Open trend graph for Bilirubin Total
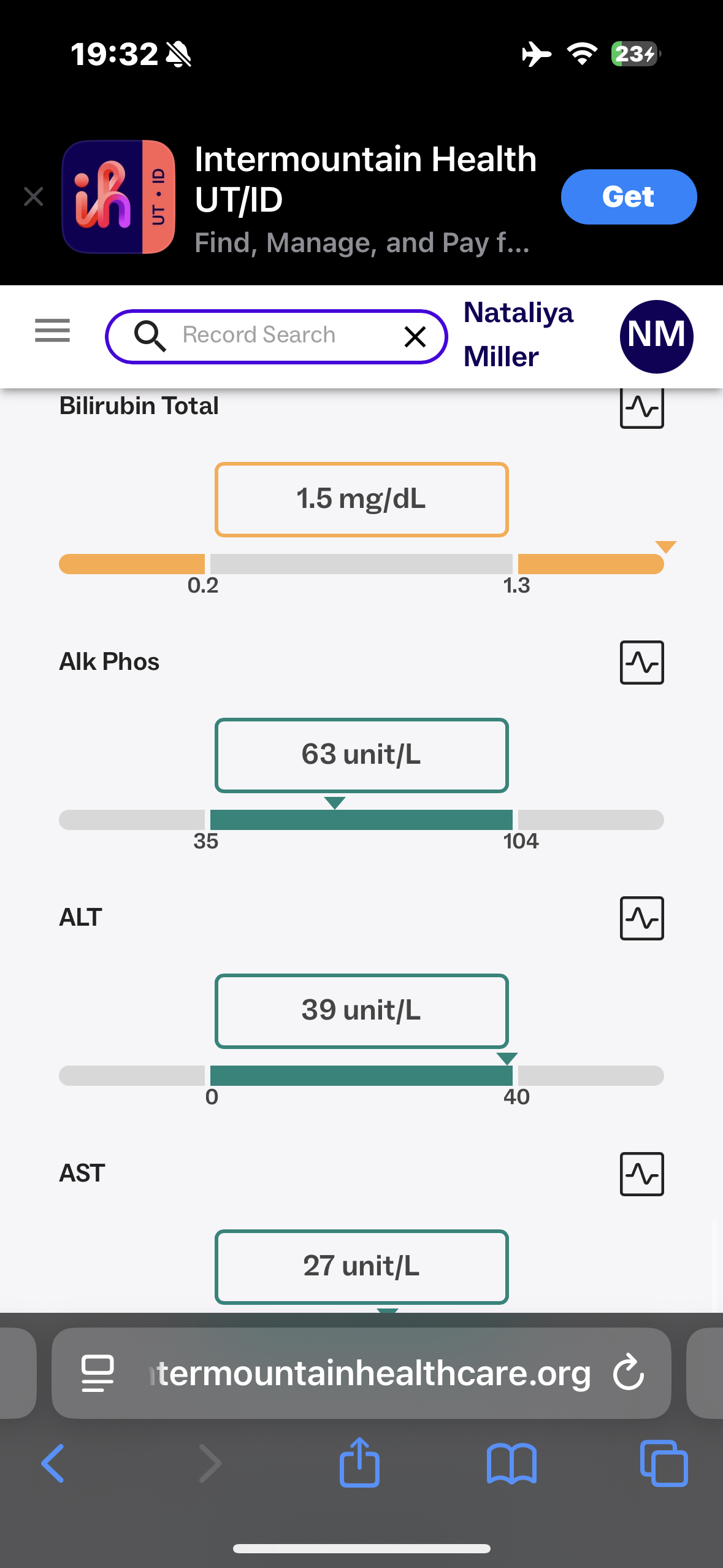This screenshot has width=723, height=1568. point(641,407)
